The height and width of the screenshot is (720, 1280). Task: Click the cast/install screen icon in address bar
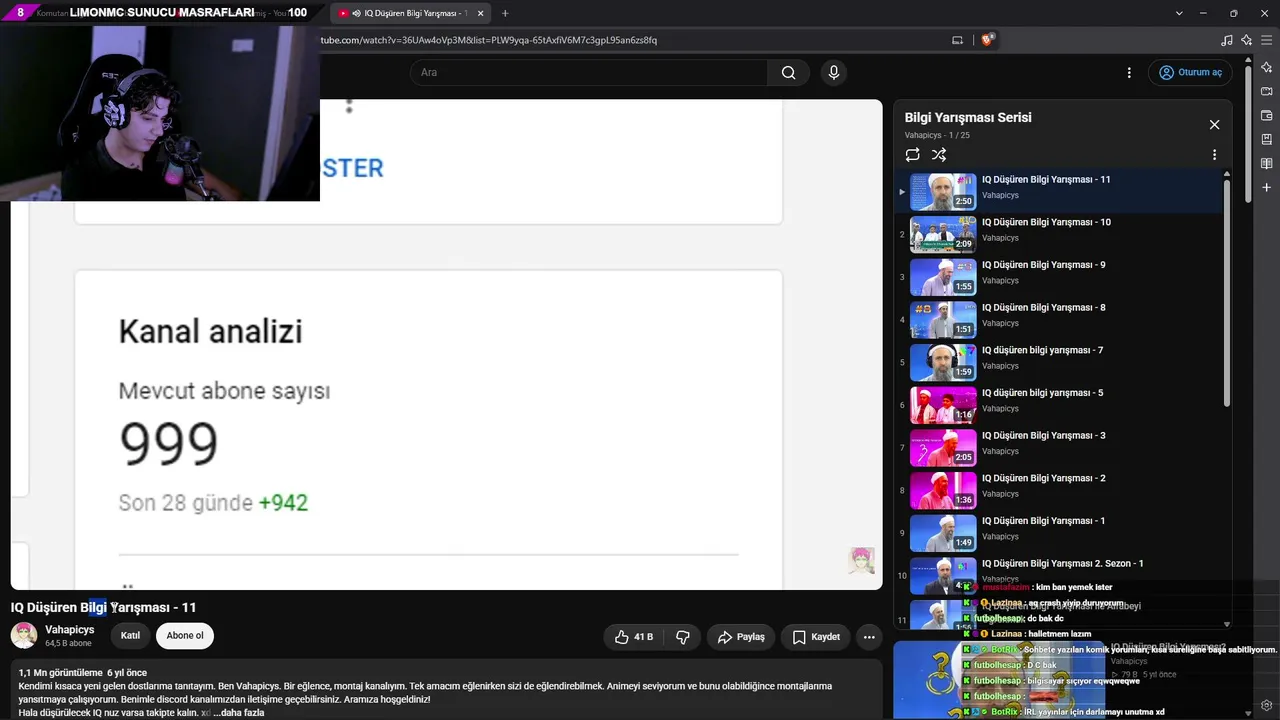coord(957,40)
